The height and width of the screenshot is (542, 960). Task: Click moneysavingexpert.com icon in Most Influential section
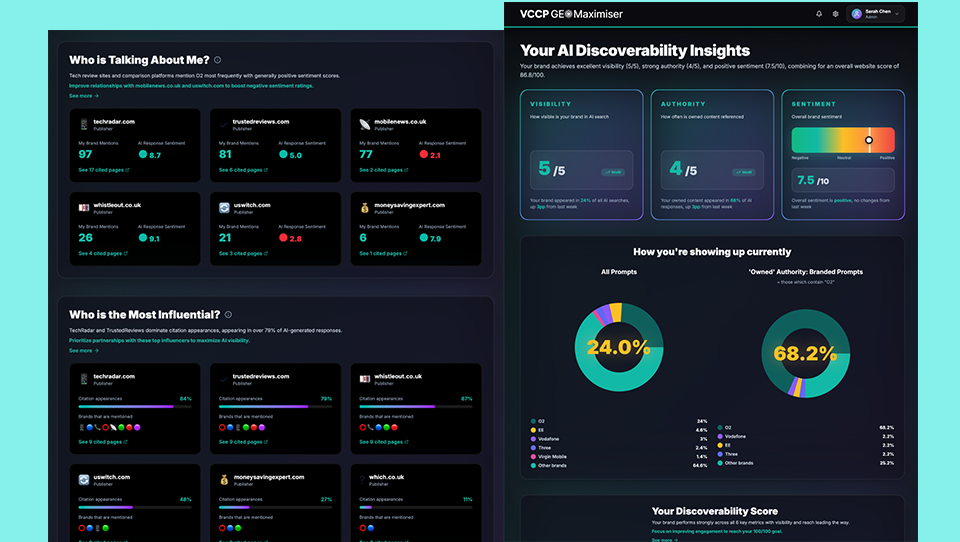(224, 480)
